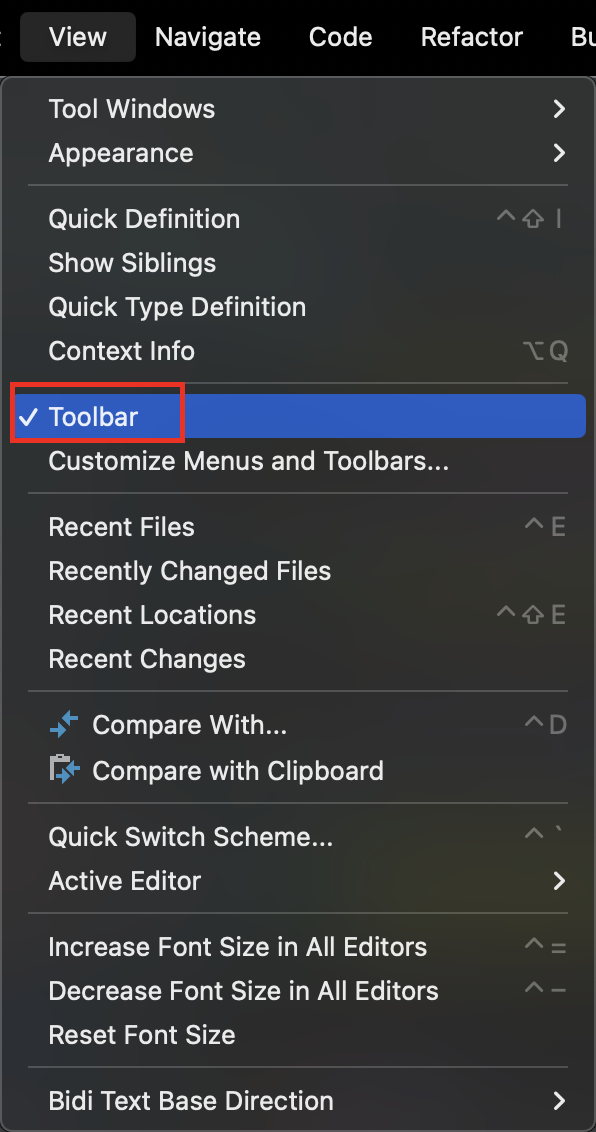Open the Refactor menu

coord(472,37)
